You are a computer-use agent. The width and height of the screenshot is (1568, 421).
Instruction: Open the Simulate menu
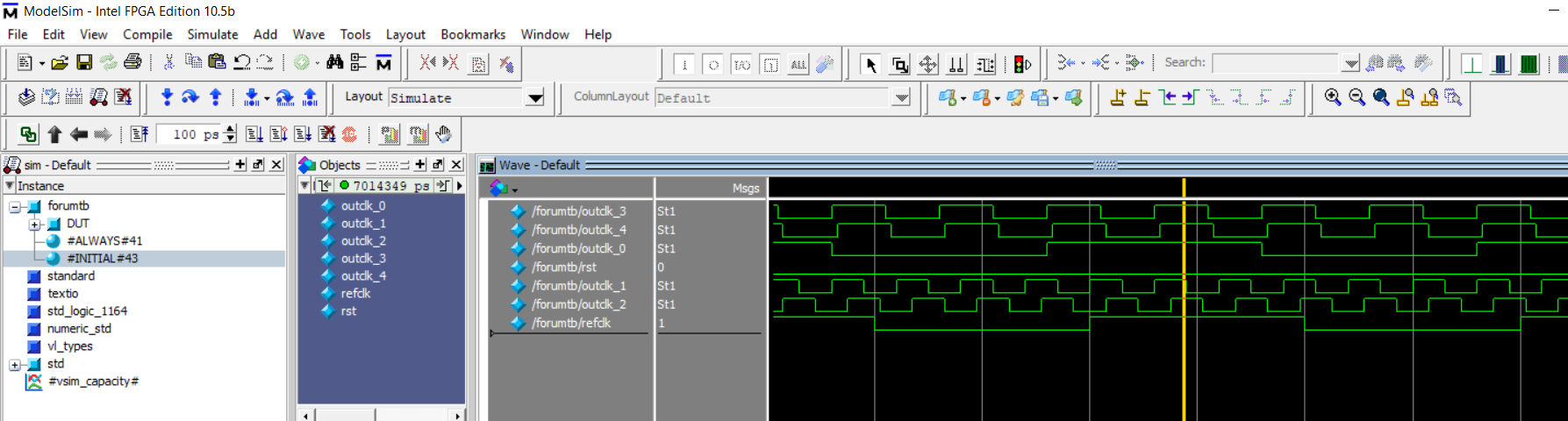[x=212, y=34]
